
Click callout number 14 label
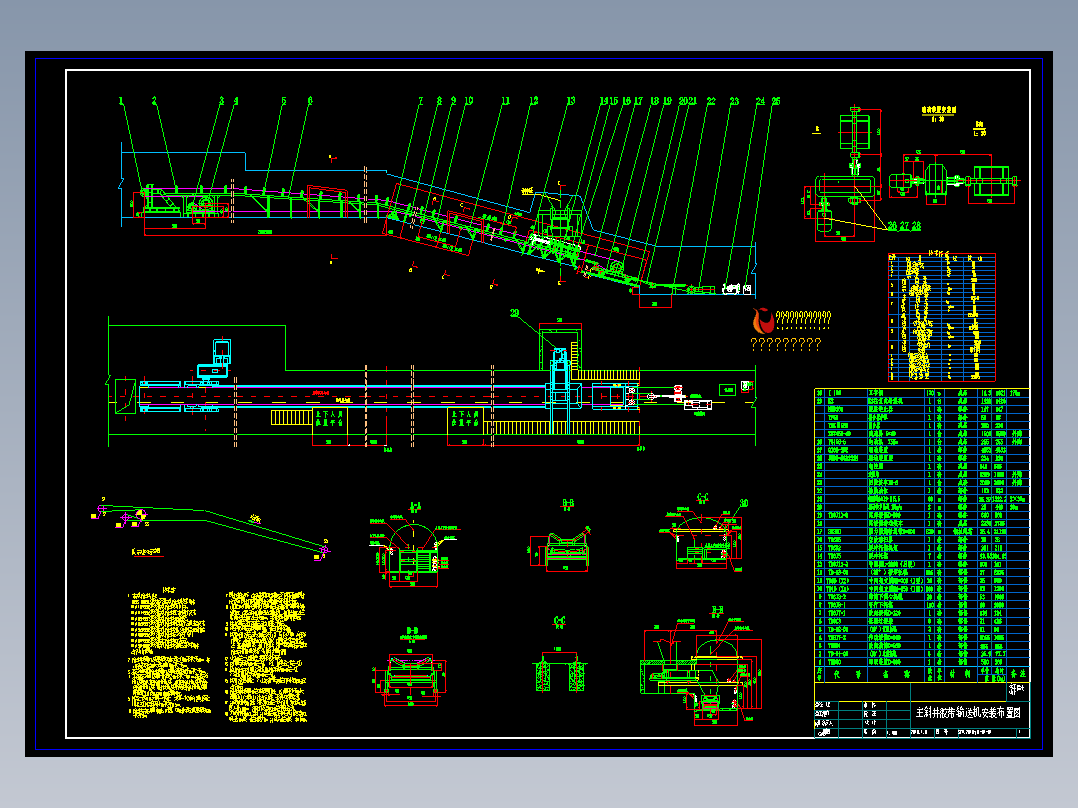(604, 101)
